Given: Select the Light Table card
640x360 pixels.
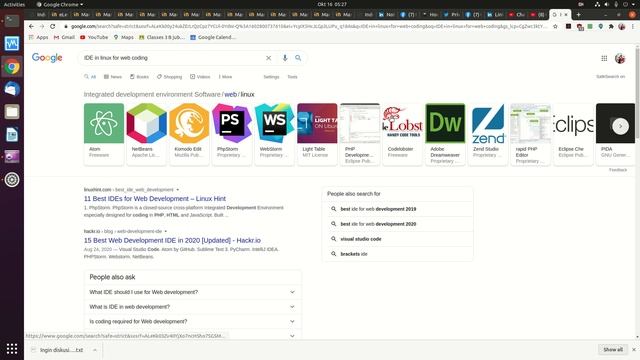Looking at the screenshot, I should (x=317, y=134).
